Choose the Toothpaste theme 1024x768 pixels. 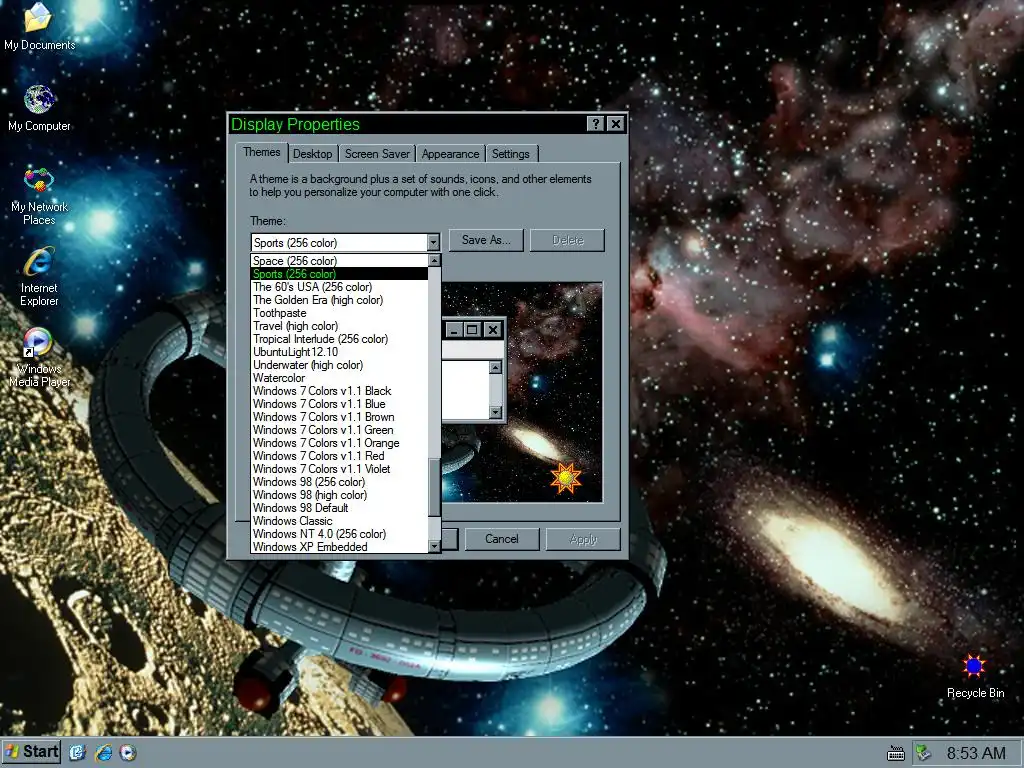click(x=340, y=313)
